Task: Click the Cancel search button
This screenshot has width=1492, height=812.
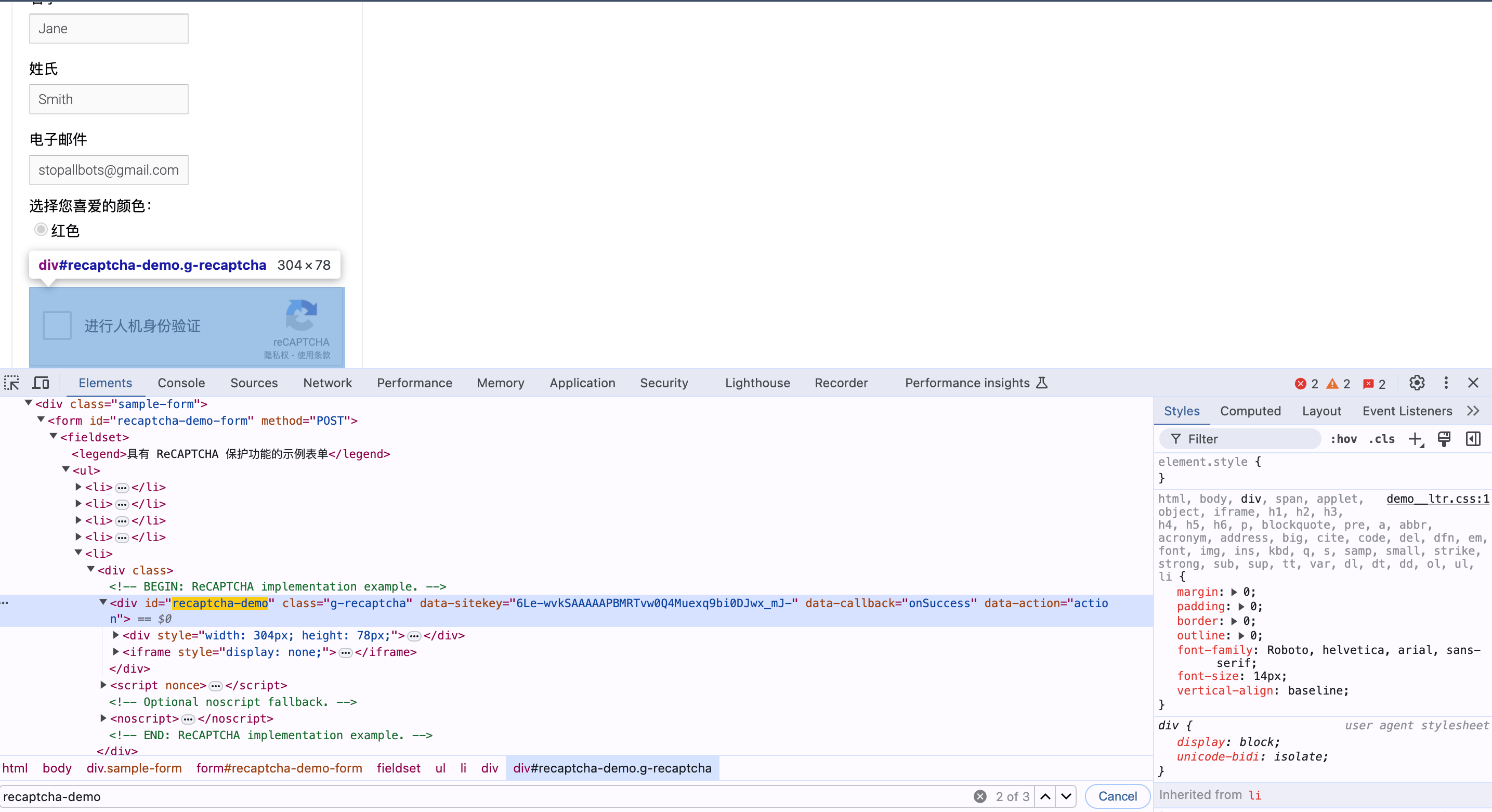Action: pyautogui.click(x=1117, y=796)
